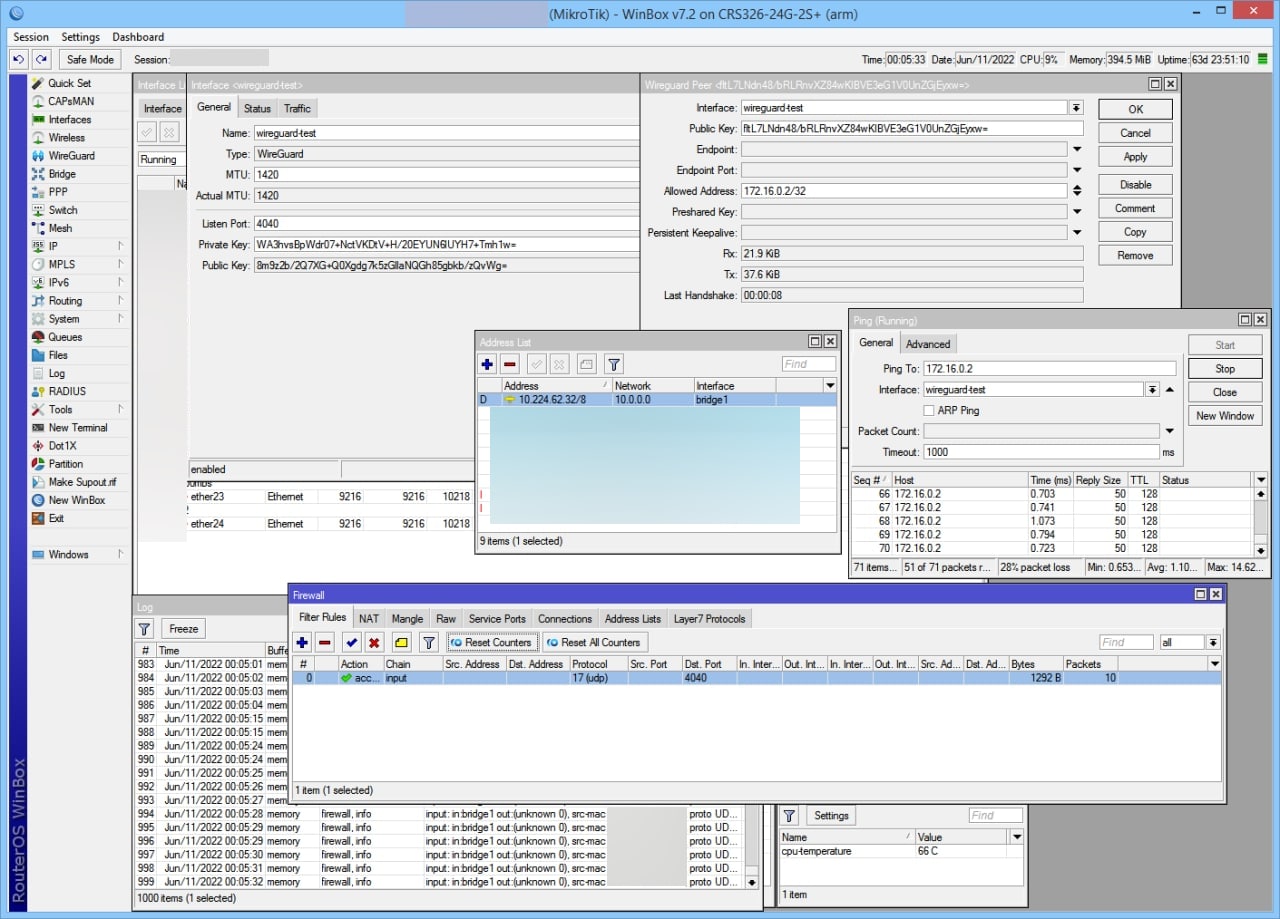The width and height of the screenshot is (1280, 919).
Task: Expand the Persistent Keepalive field
Action: (x=1077, y=233)
